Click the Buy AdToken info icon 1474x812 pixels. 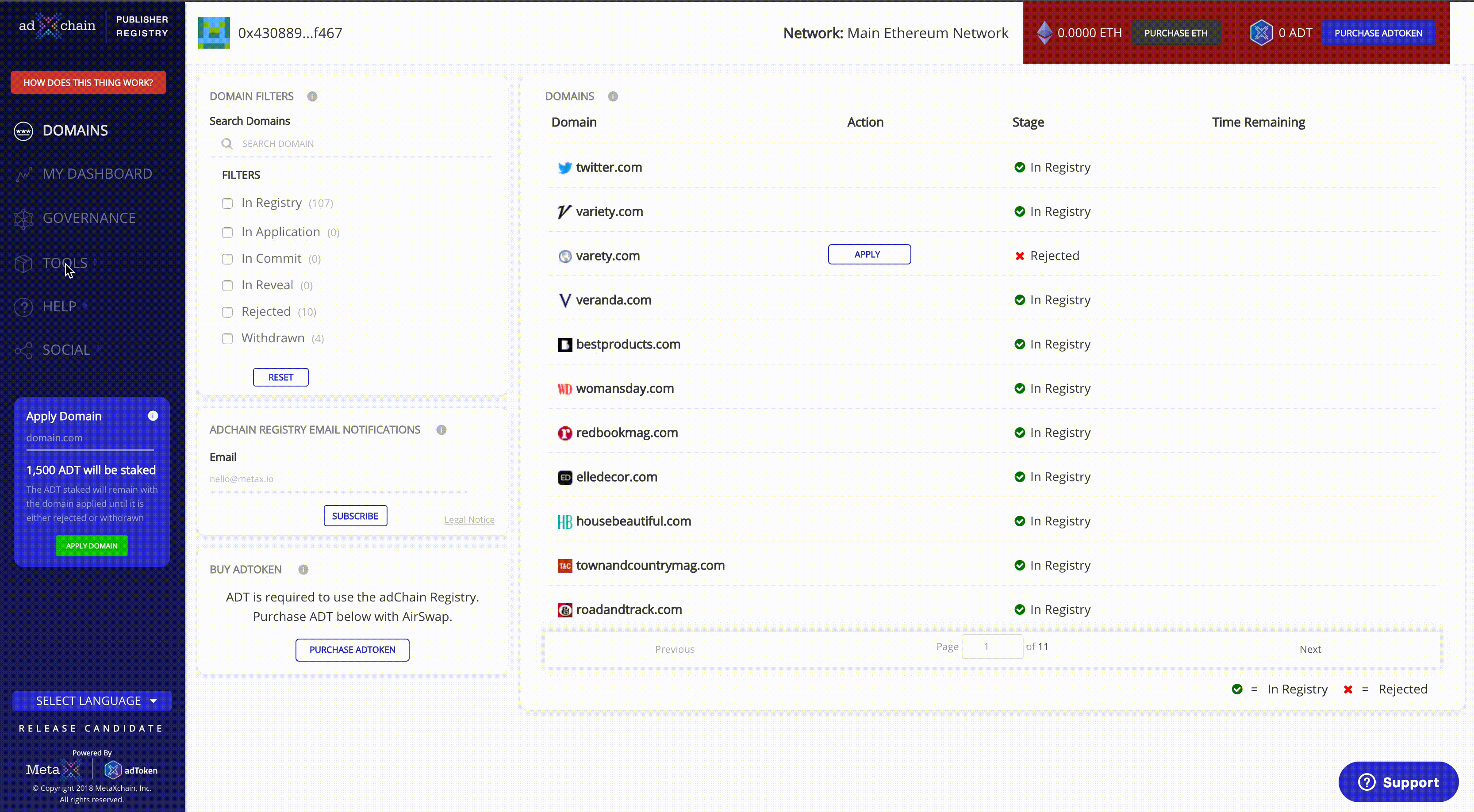point(303,569)
